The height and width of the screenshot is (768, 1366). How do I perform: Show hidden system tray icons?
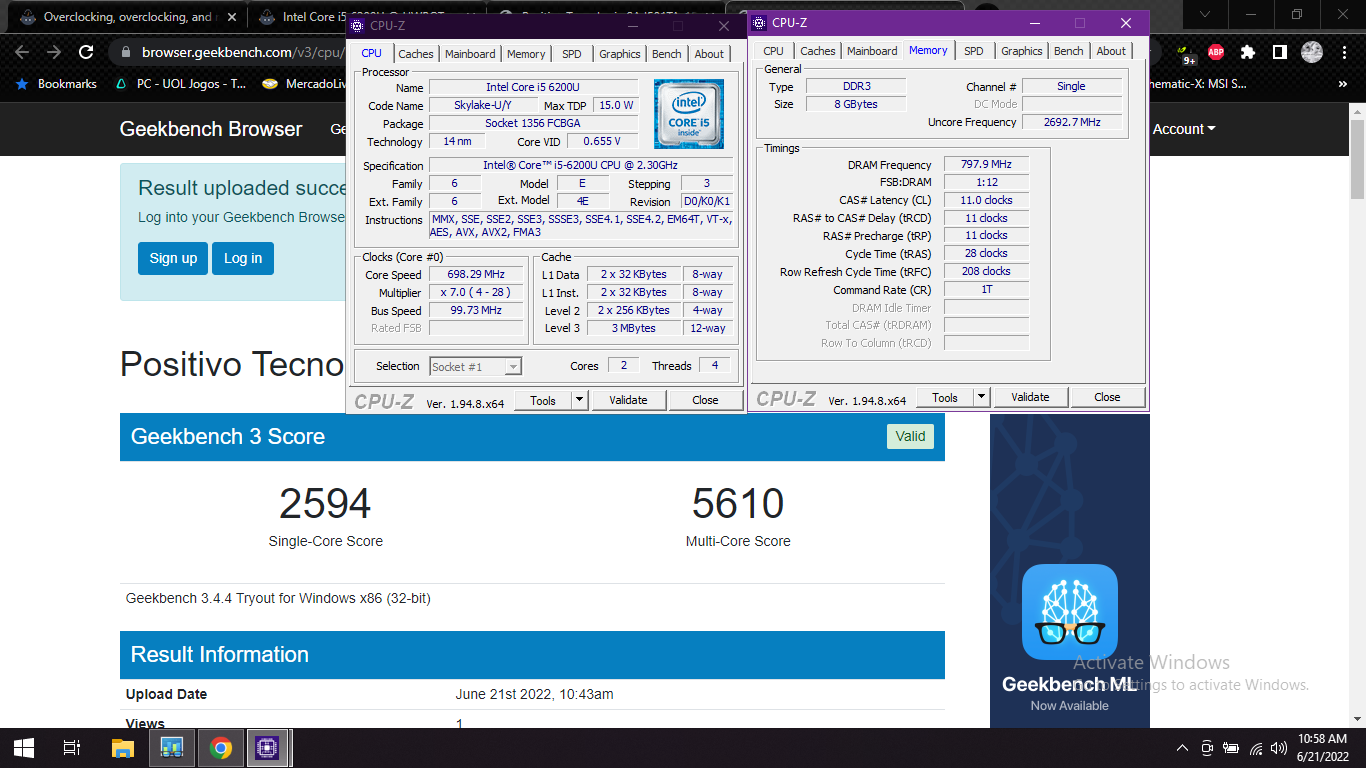click(x=1182, y=748)
